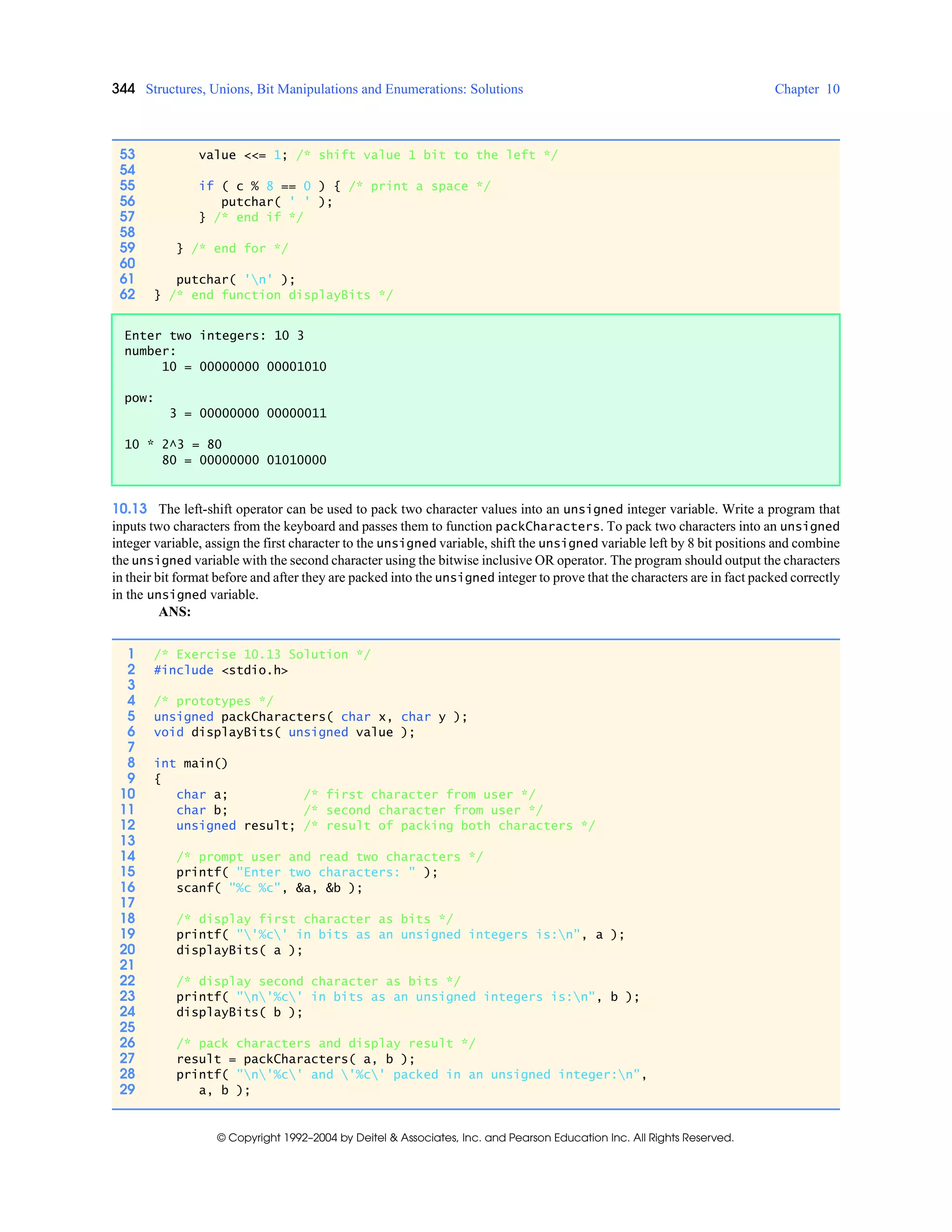Click the displayBits prototype on line 6

coord(284,732)
